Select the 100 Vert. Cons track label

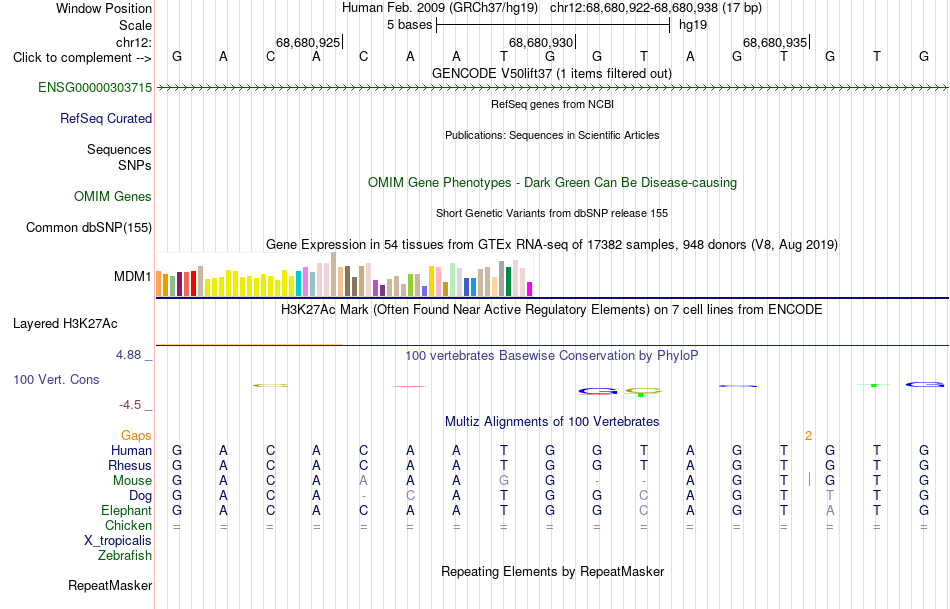pos(56,379)
